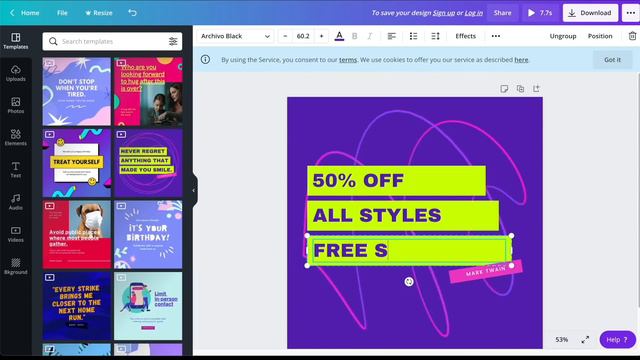Collapse the side panel with arrow handle

[x=194, y=190]
